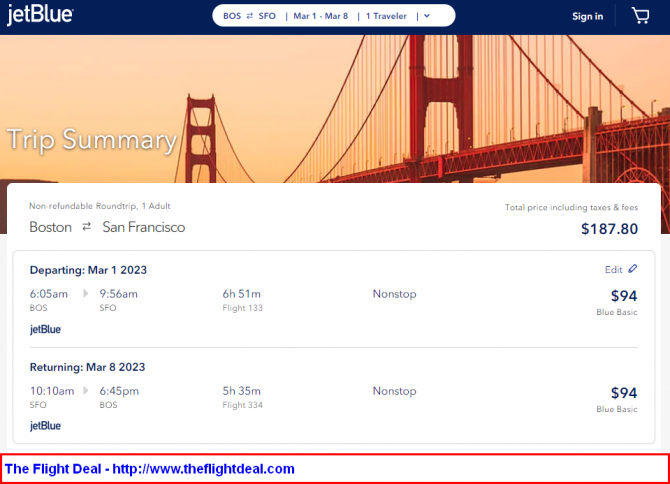The image size is (670, 484).
Task: Click the edit pencil icon
Action: 633,269
